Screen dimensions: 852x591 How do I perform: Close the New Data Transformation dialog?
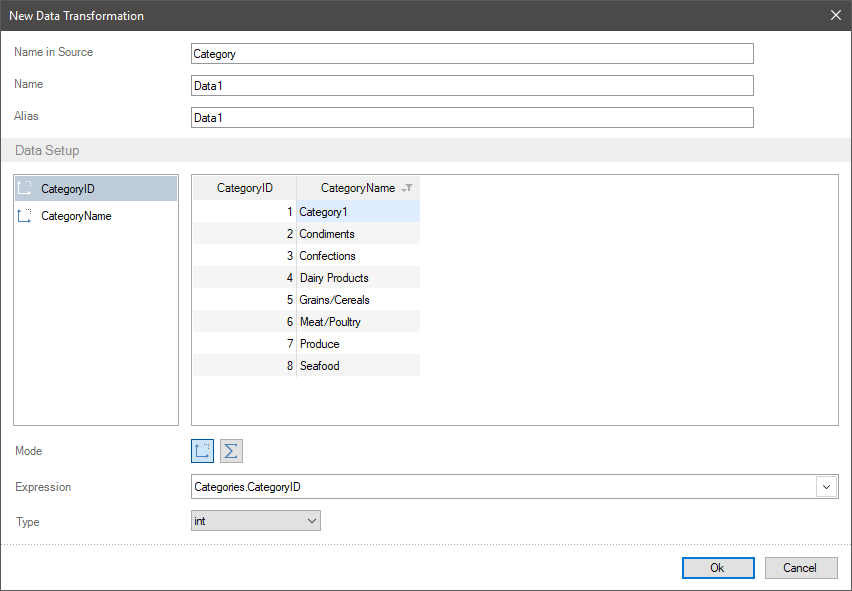(x=836, y=15)
